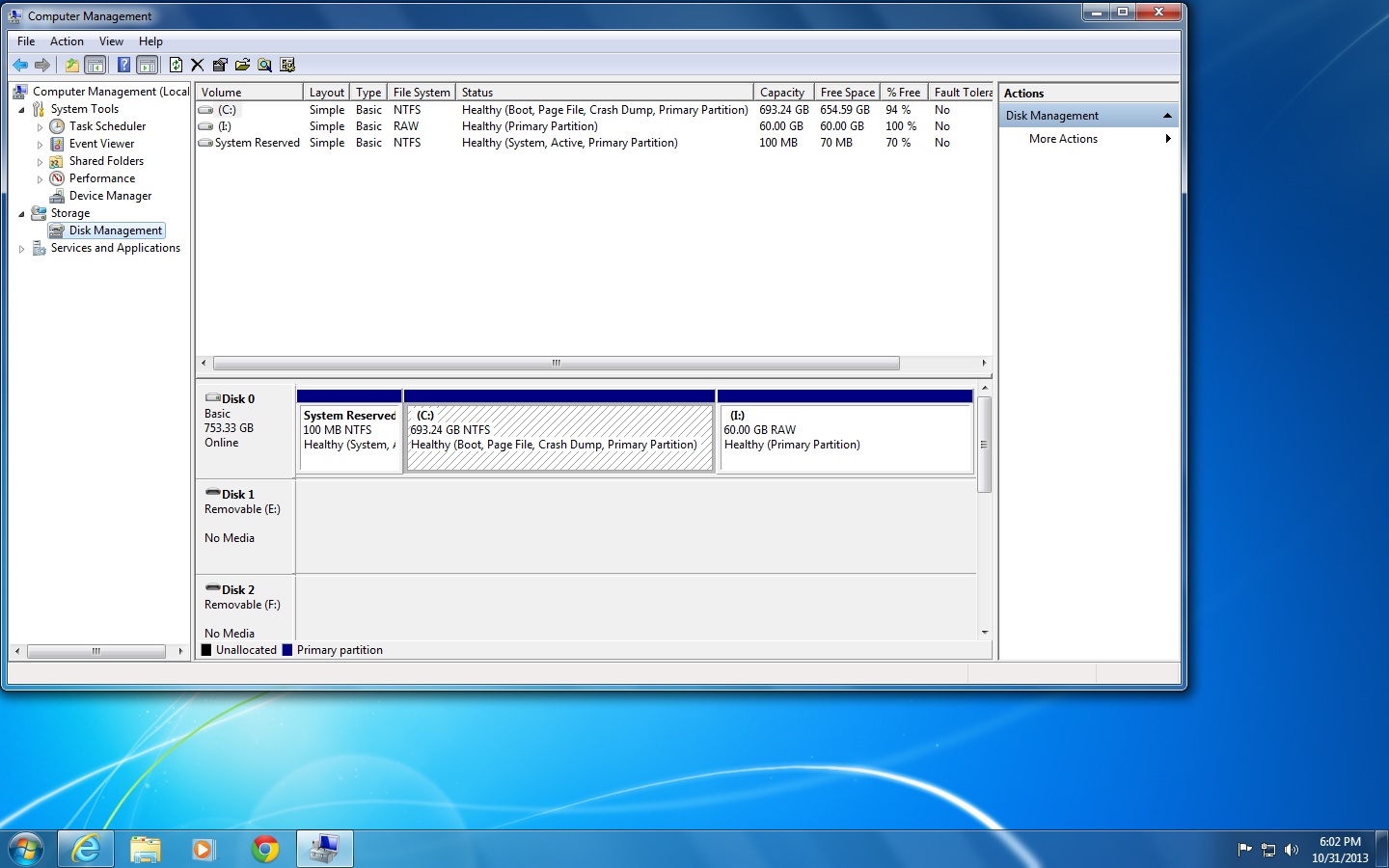The width and height of the screenshot is (1389, 868).
Task: Click the volume list horizontal scrollbar
Action: point(556,364)
